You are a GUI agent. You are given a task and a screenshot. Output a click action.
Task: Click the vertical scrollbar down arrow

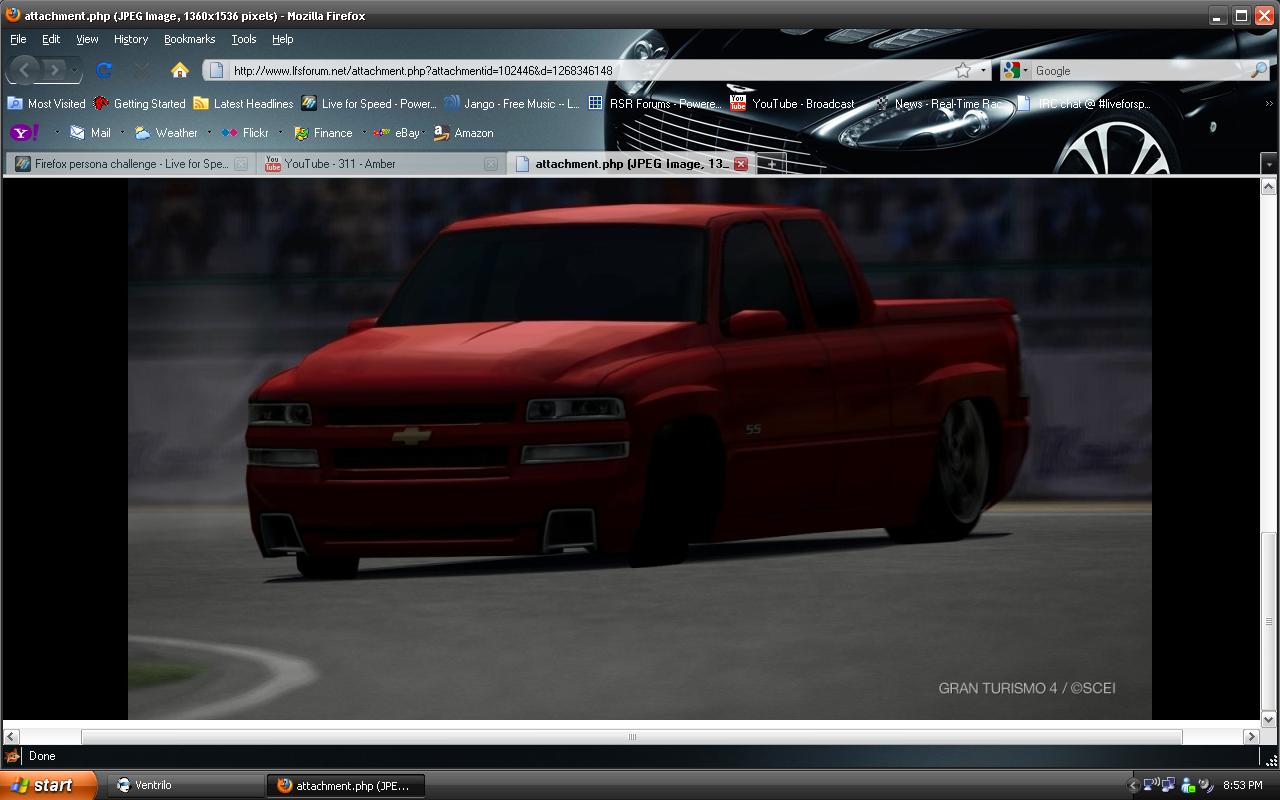click(x=1269, y=719)
